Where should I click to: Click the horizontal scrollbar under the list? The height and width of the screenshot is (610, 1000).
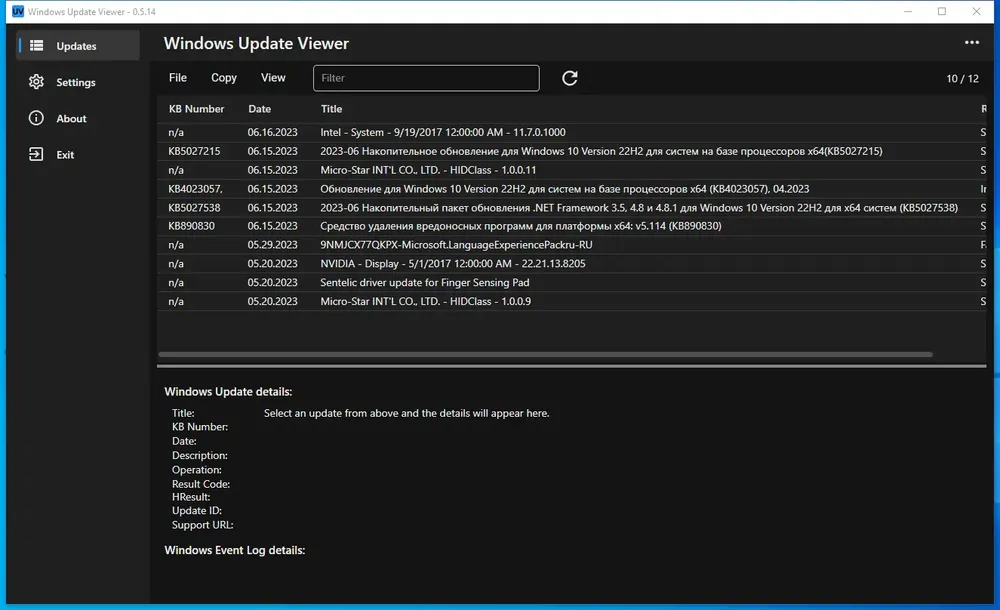pyautogui.click(x=545, y=354)
